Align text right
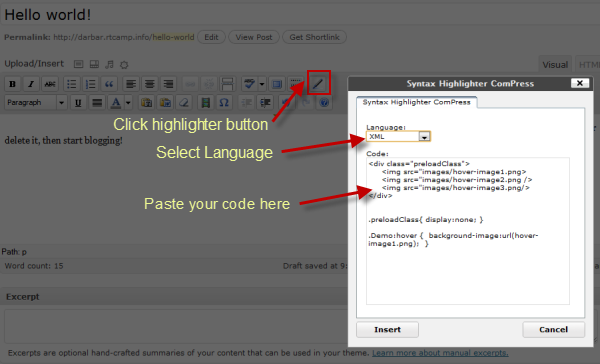600x364 pixels. click(x=168, y=84)
